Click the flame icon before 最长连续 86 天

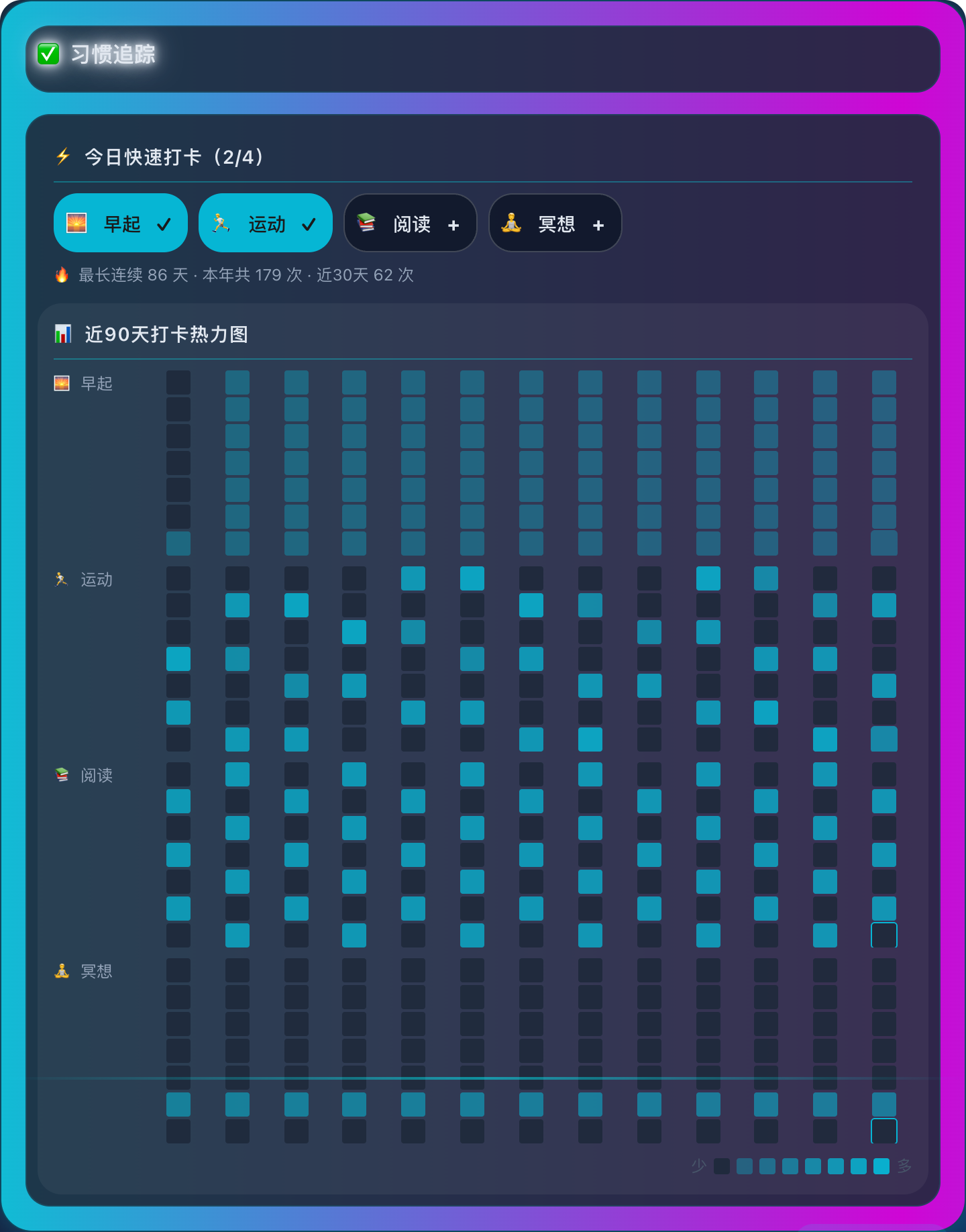(x=62, y=274)
